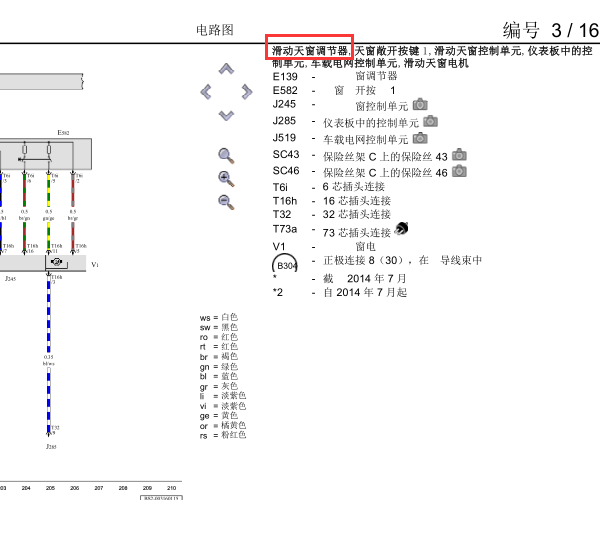
Task: Click the color key 'gr = 灰色'
Action: (219, 386)
